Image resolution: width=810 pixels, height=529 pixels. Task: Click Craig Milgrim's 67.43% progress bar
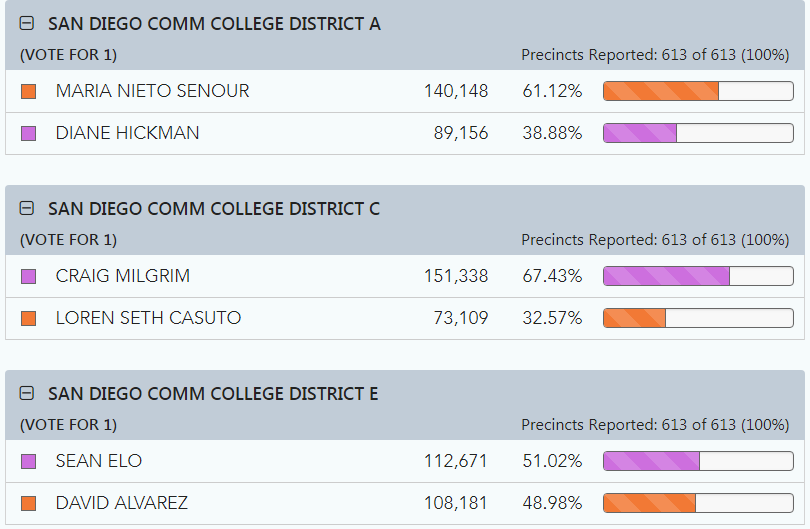tap(698, 276)
